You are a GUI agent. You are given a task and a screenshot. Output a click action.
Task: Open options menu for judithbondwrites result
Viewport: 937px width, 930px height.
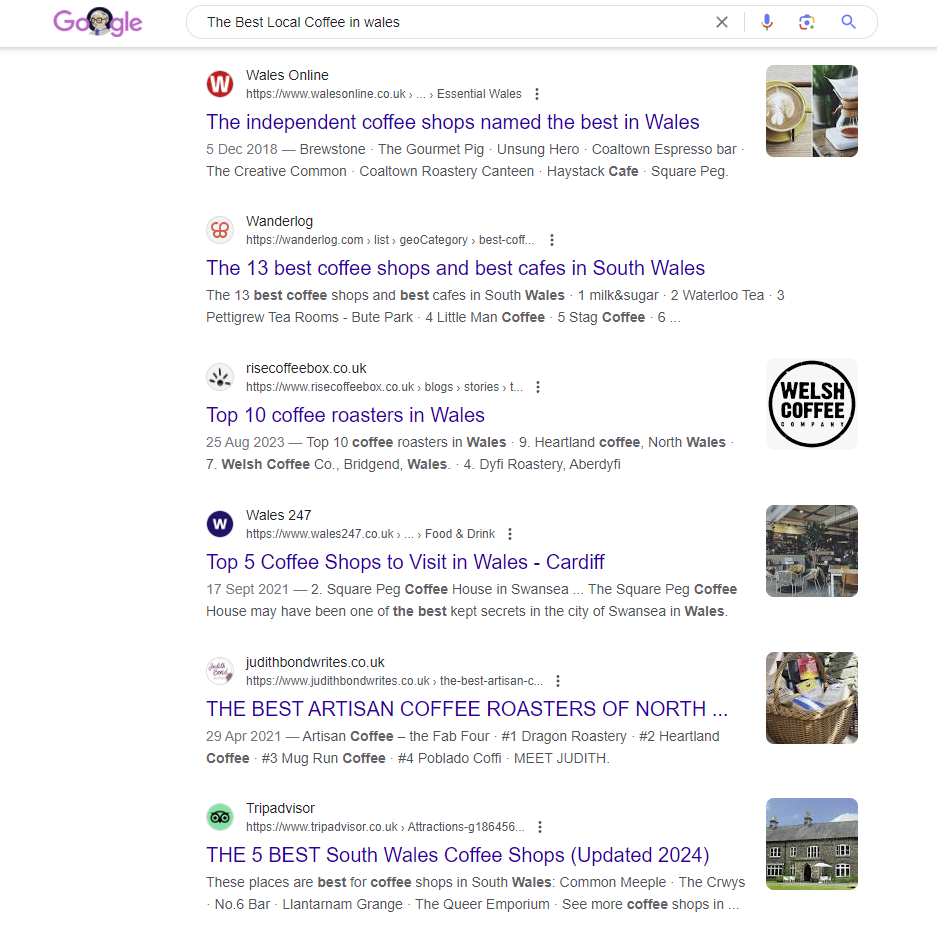(x=558, y=681)
